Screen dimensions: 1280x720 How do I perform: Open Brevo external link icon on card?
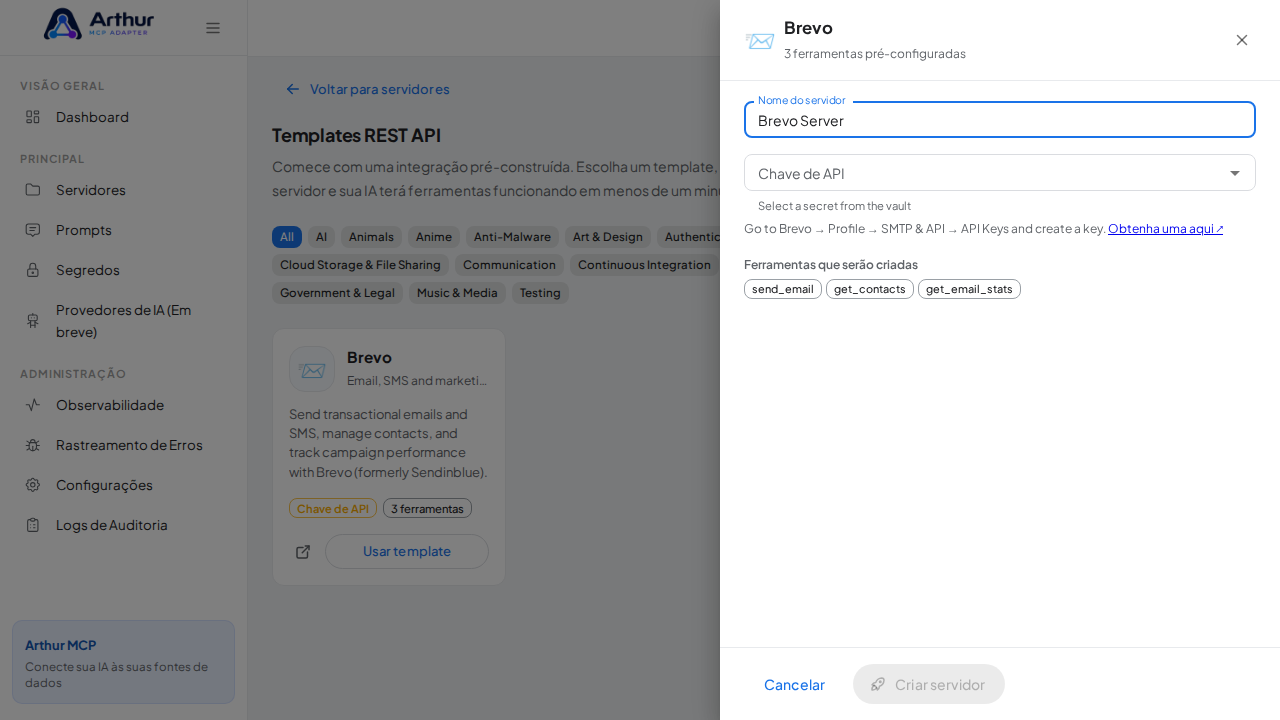point(303,552)
